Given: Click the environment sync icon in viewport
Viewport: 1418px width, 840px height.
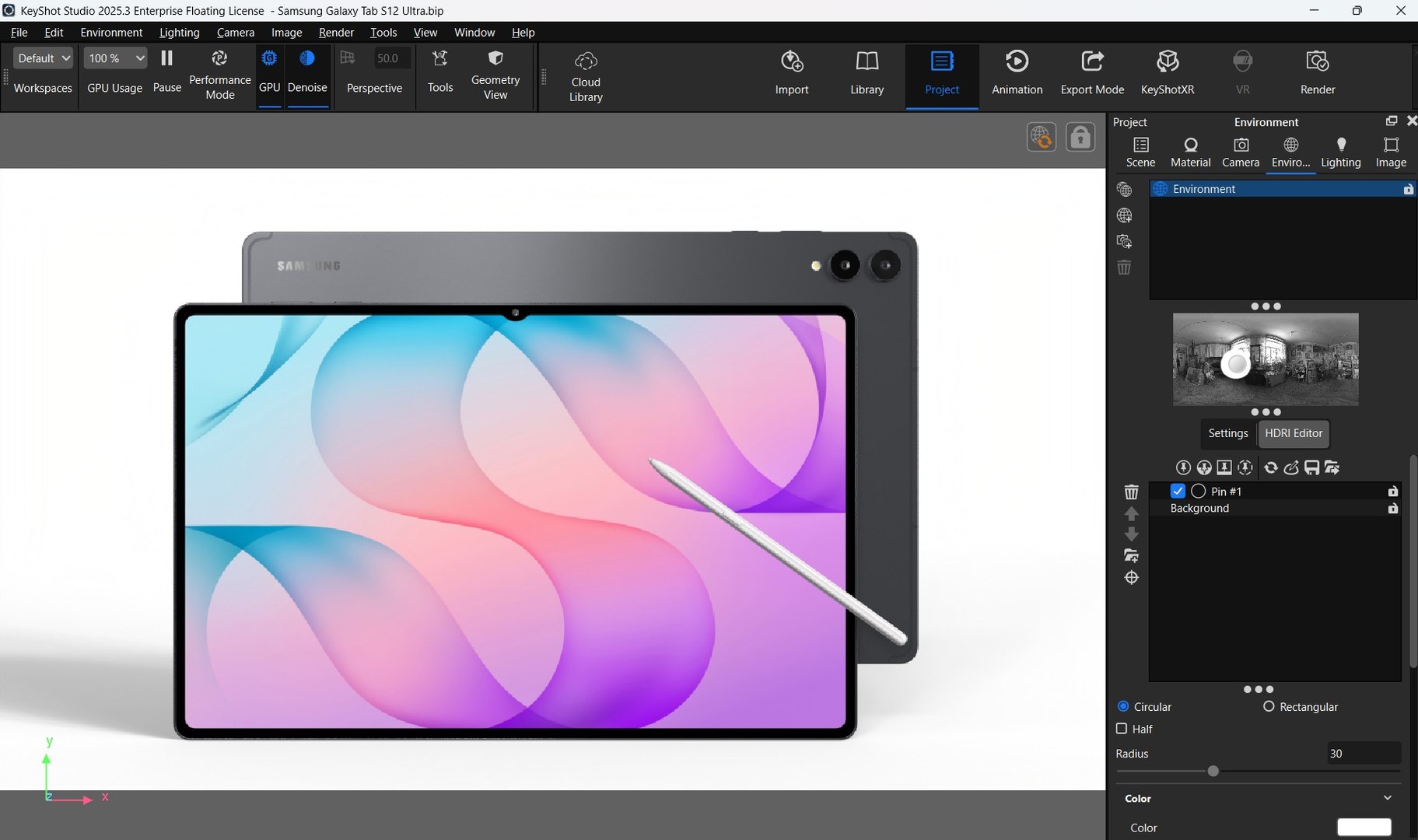Looking at the screenshot, I should pos(1041,137).
